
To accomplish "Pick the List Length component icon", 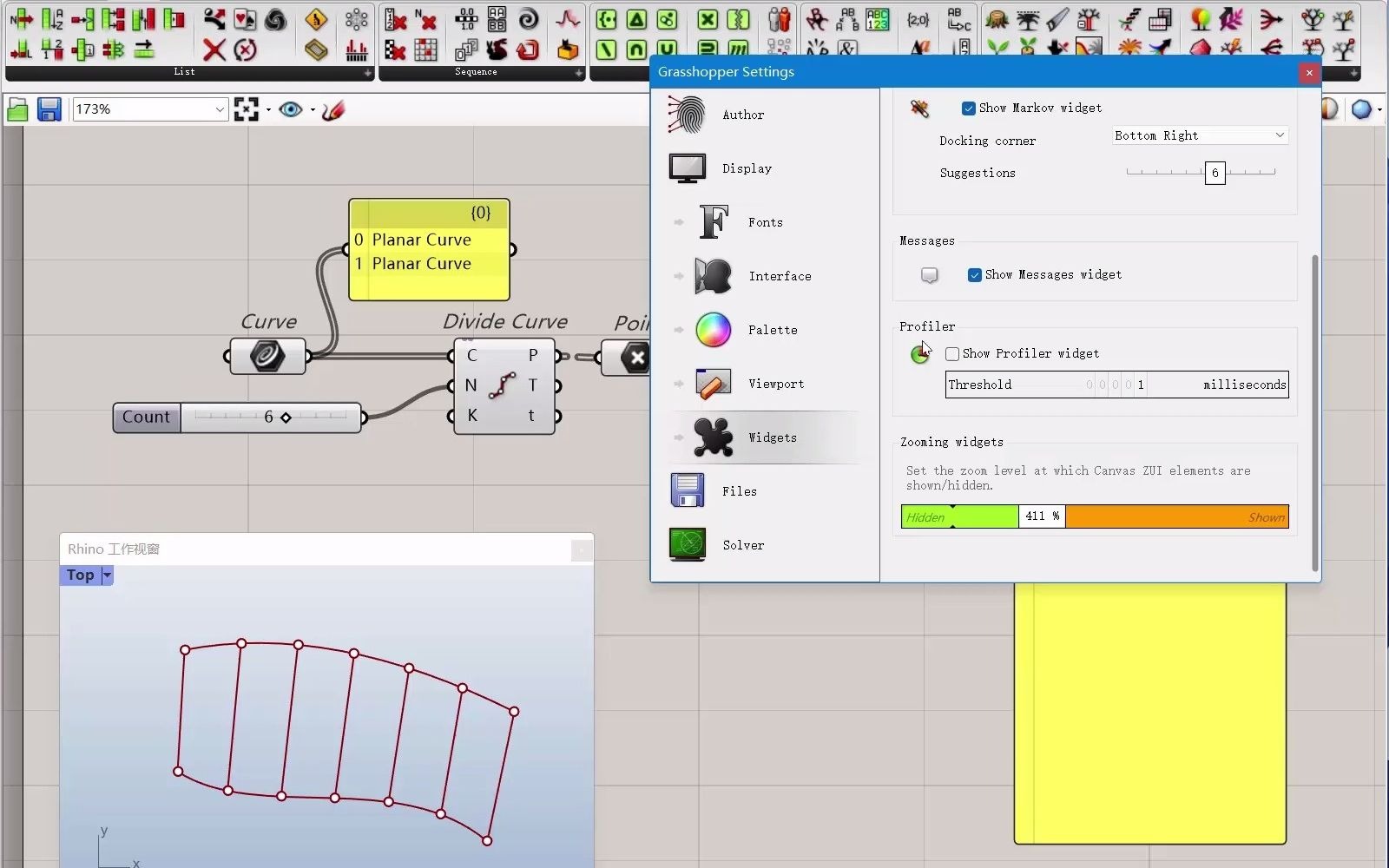I will pyautogui.click(x=21, y=49).
